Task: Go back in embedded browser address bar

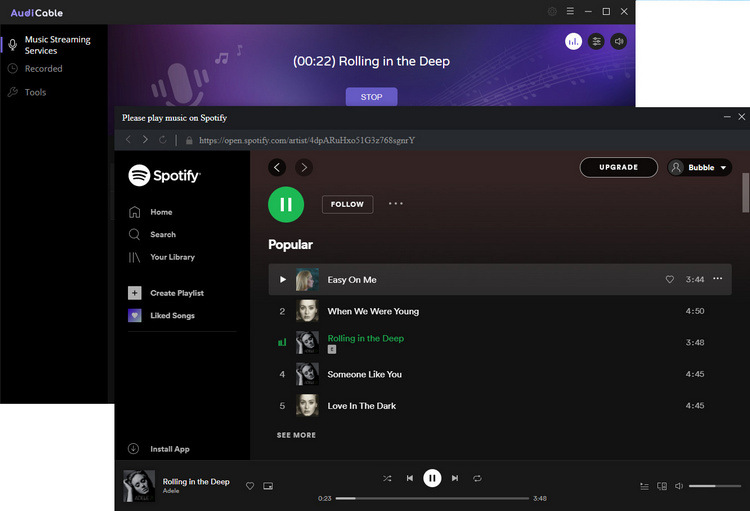Action: tap(128, 139)
